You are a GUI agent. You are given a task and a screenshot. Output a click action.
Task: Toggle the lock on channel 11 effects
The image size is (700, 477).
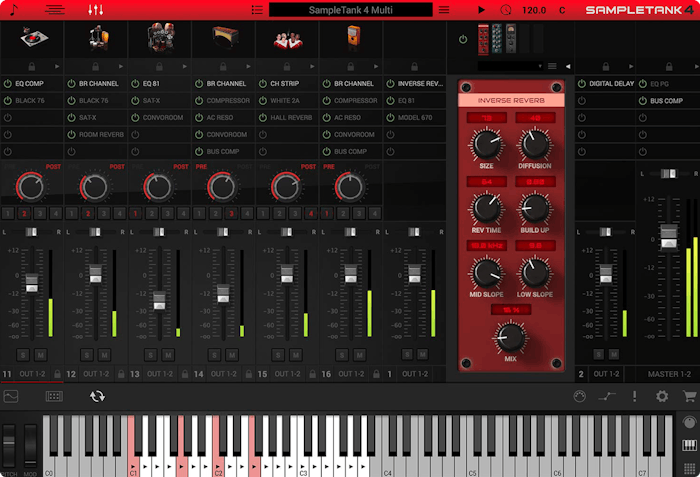[x=32, y=67]
